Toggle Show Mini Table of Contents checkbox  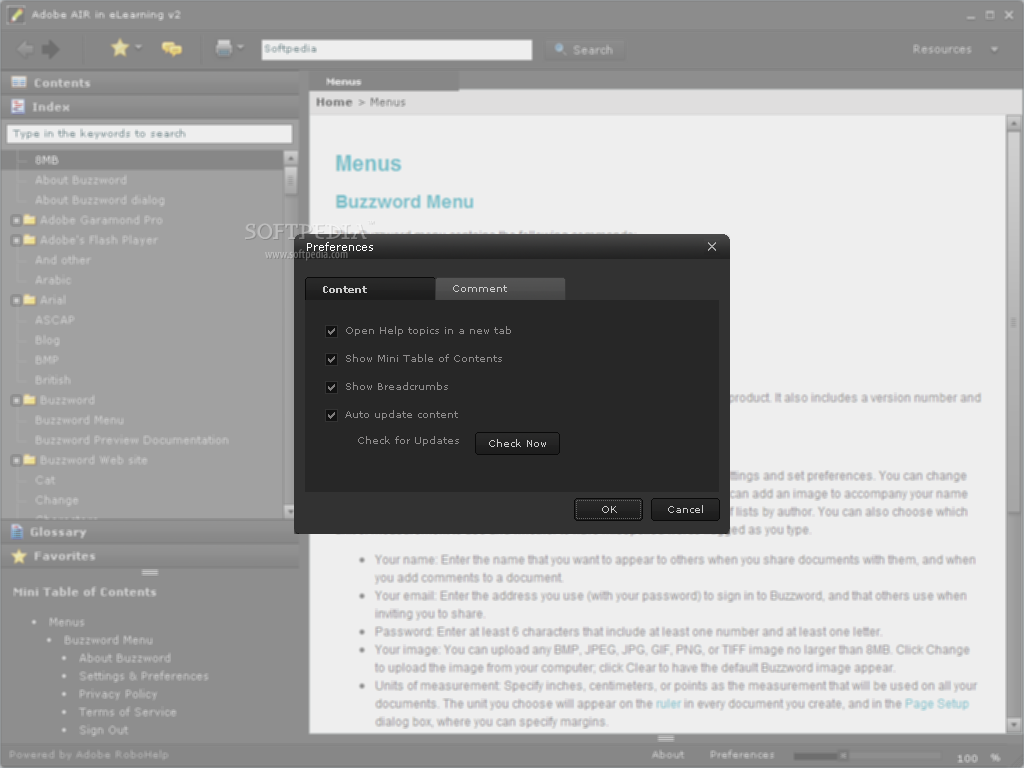(x=332, y=359)
